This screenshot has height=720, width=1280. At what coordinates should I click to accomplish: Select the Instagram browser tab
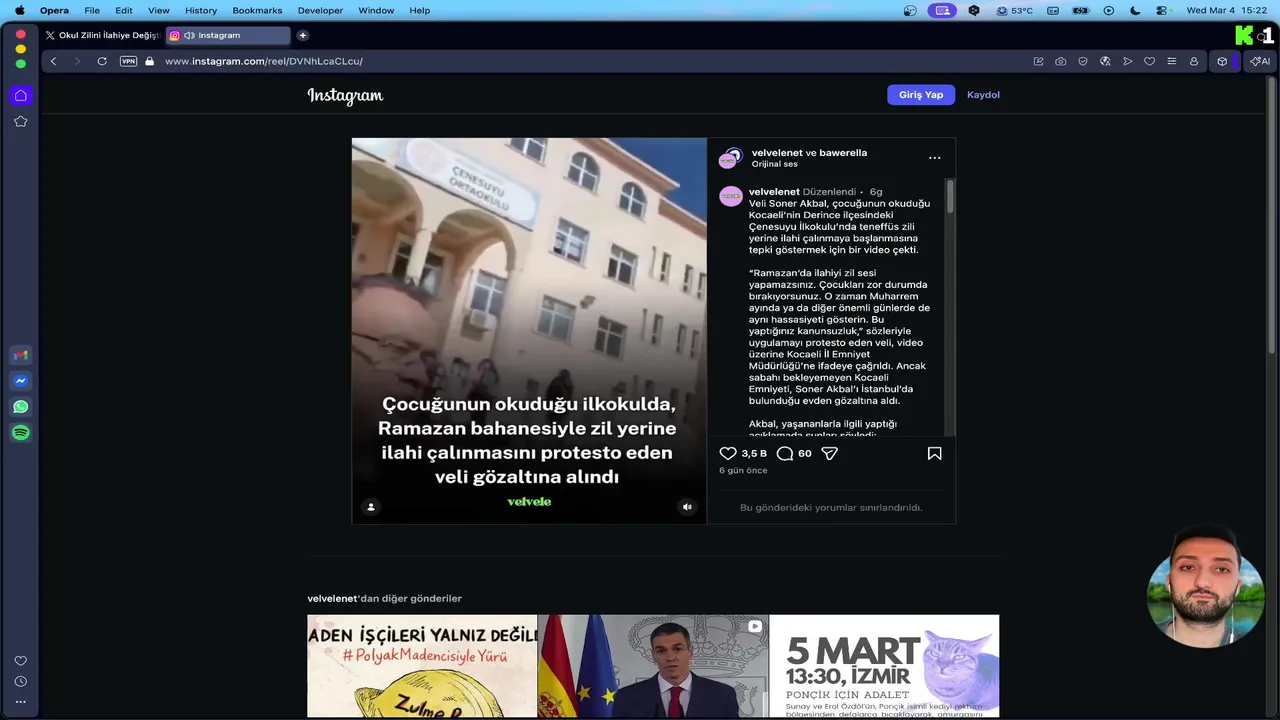point(229,35)
